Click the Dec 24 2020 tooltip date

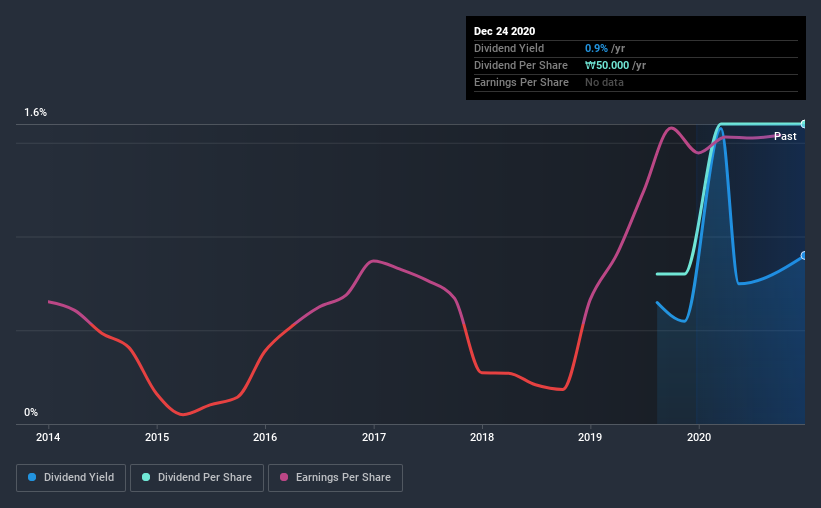click(504, 31)
